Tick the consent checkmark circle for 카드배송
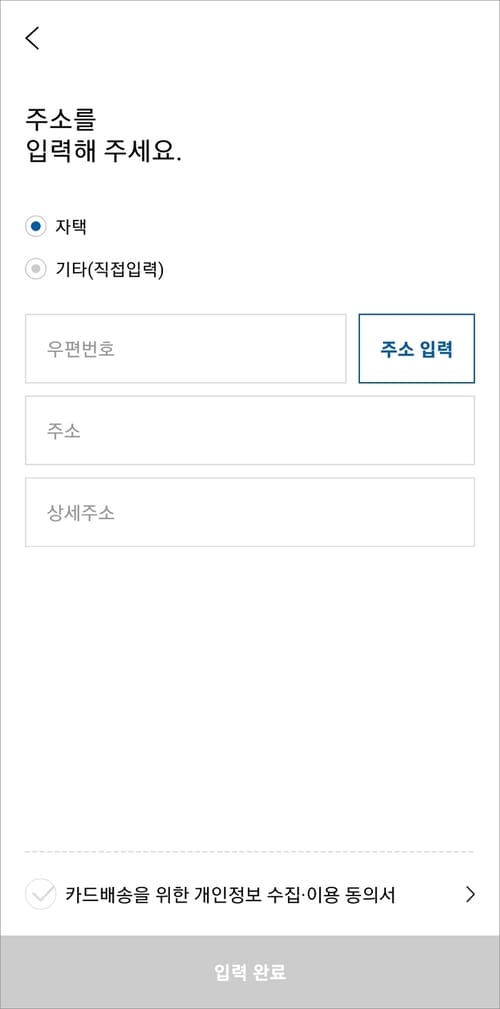 (41, 894)
